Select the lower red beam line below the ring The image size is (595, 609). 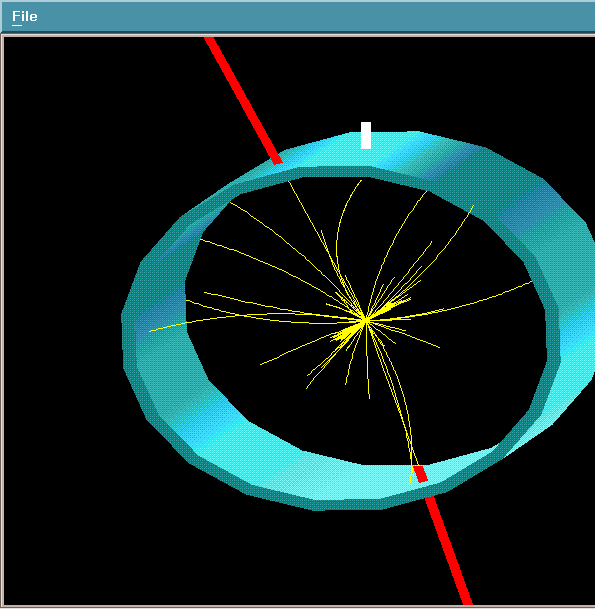449,551
